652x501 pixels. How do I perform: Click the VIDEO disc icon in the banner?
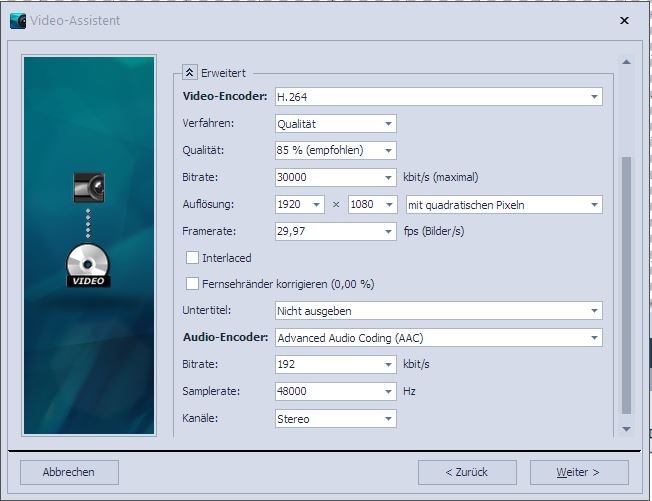pyautogui.click(x=88, y=266)
